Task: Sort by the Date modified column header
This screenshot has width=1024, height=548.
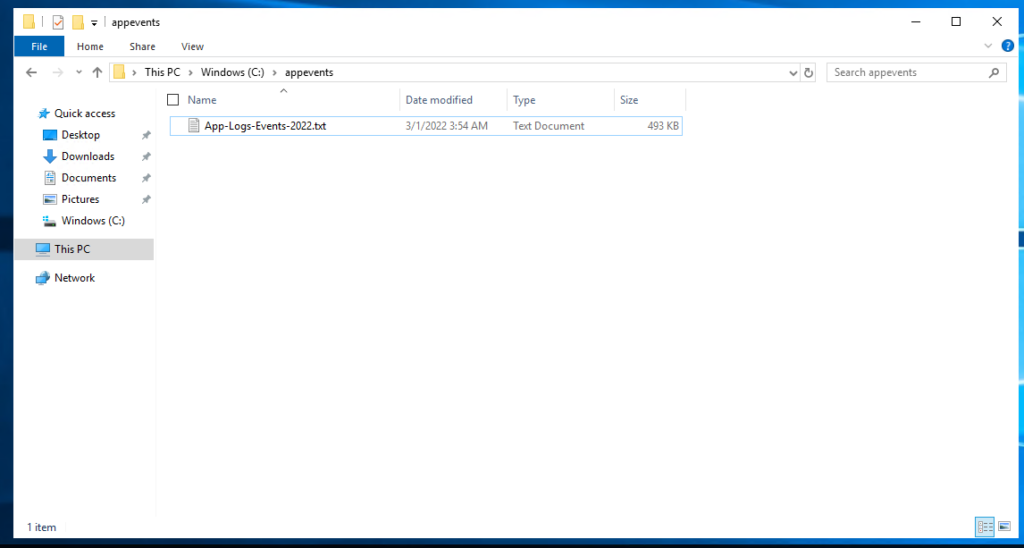Action: (439, 100)
